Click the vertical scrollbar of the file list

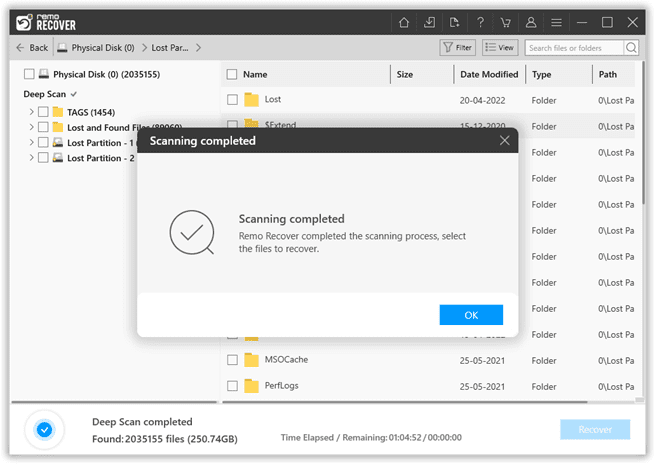point(643,134)
